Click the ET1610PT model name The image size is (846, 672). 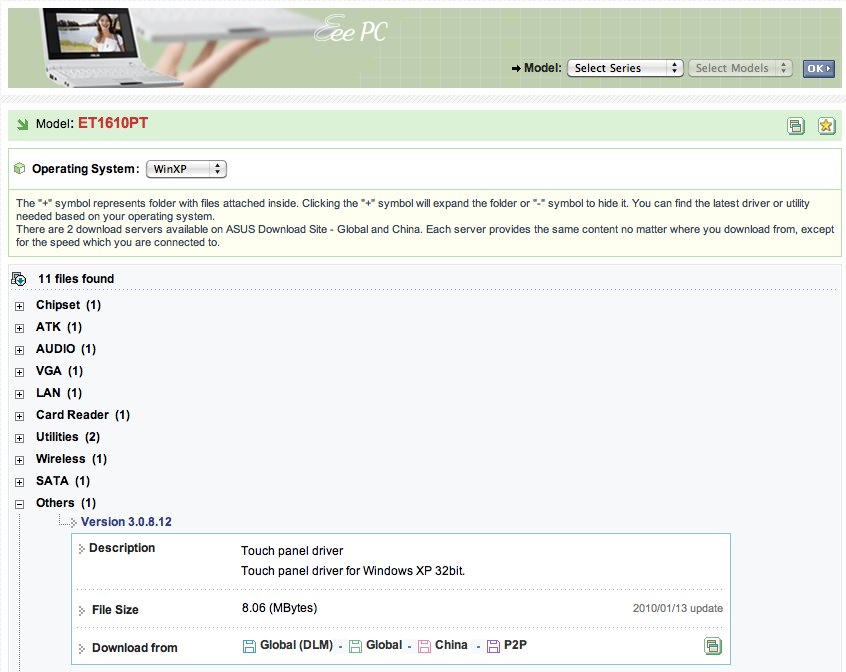113,123
